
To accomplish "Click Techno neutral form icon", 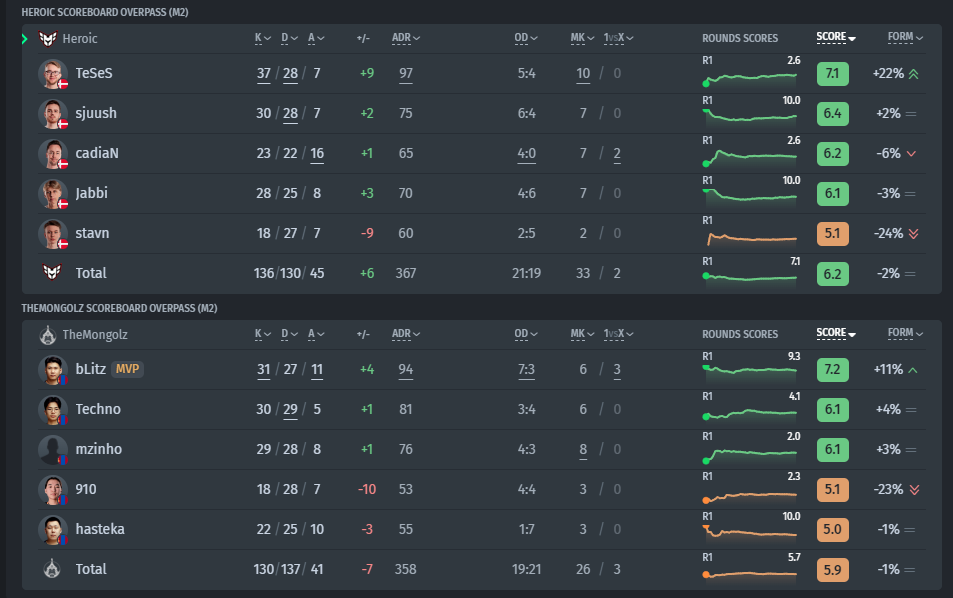I will [x=911, y=410].
